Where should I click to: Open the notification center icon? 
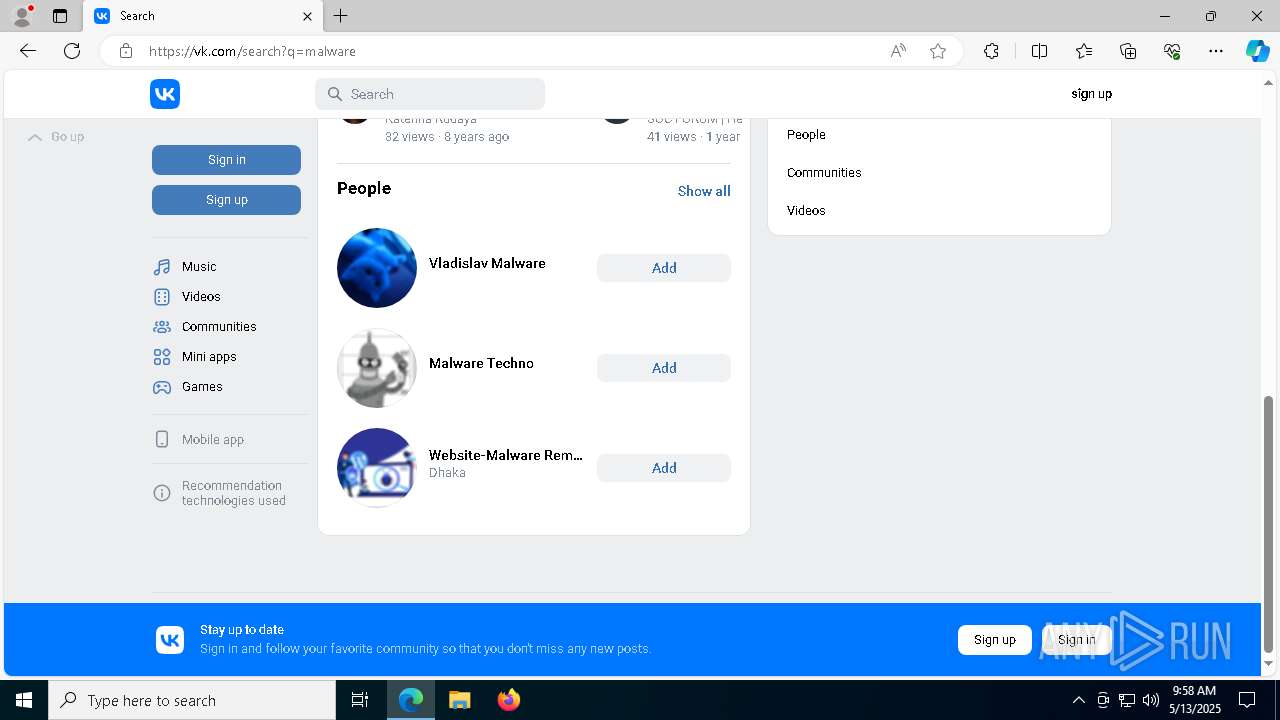[1247, 700]
